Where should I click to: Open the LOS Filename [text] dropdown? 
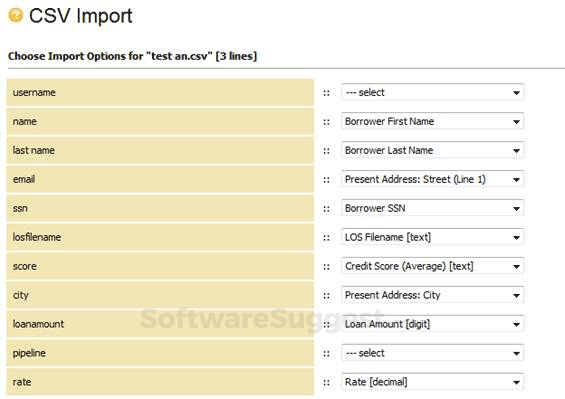click(x=432, y=237)
